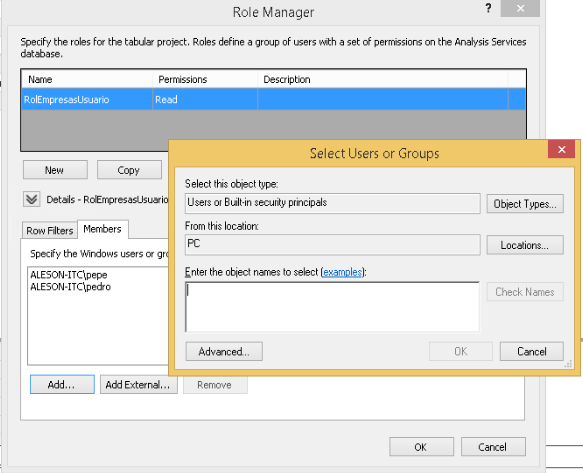Screen dimensions: 583x473
Task: Select the RolEmpresasUsuario role row
Action: pyautogui.click(x=273, y=99)
